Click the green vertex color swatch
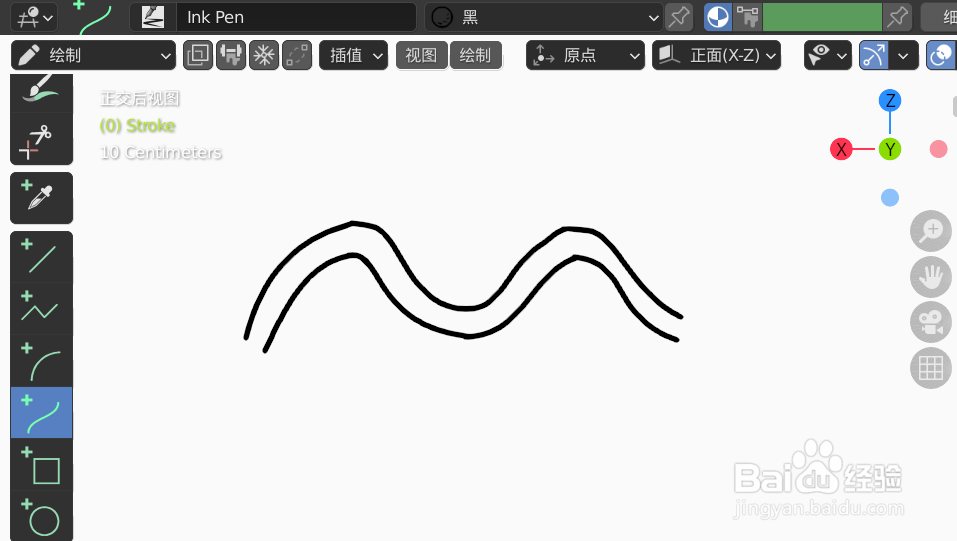This screenshot has width=957, height=541. [822, 17]
